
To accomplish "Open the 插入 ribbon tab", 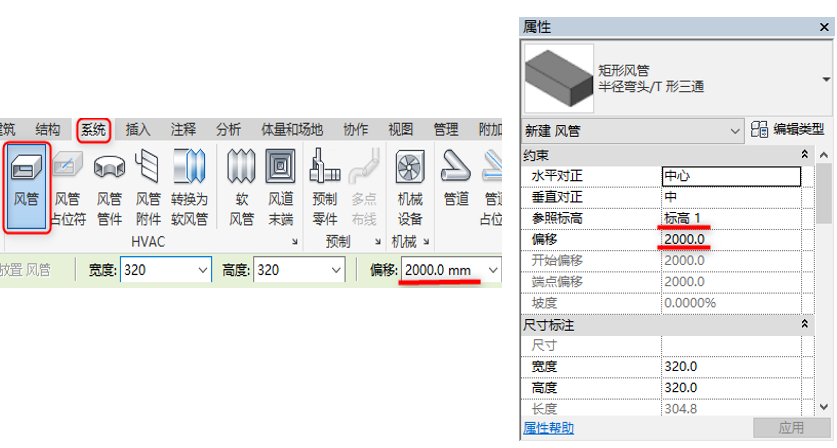I will (x=138, y=129).
